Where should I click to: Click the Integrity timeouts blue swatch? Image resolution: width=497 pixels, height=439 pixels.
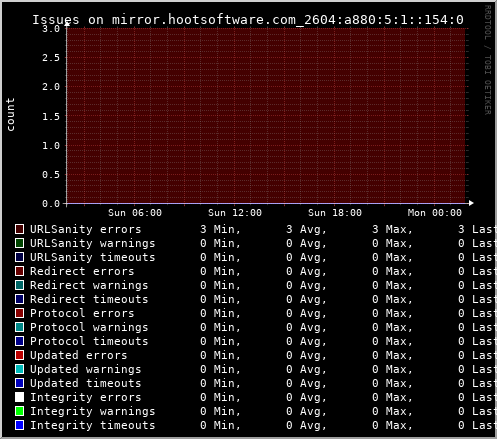pos(19,425)
